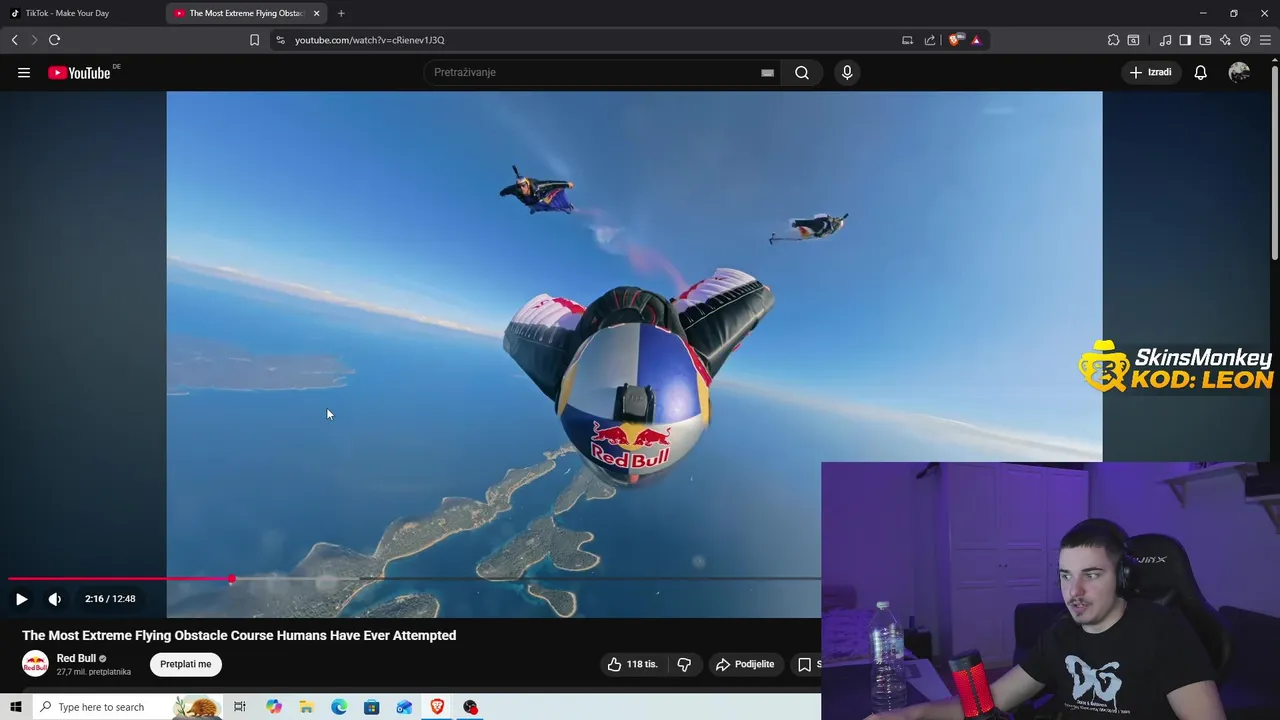Click the YouTube search magnifier button

[802, 72]
